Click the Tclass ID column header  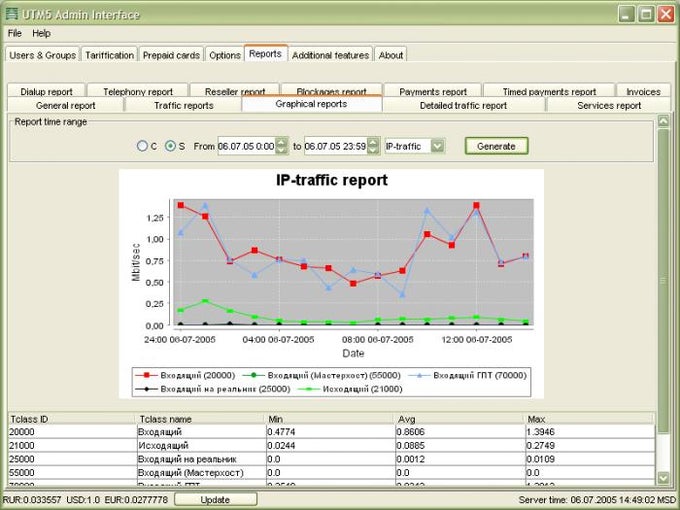click(72, 419)
